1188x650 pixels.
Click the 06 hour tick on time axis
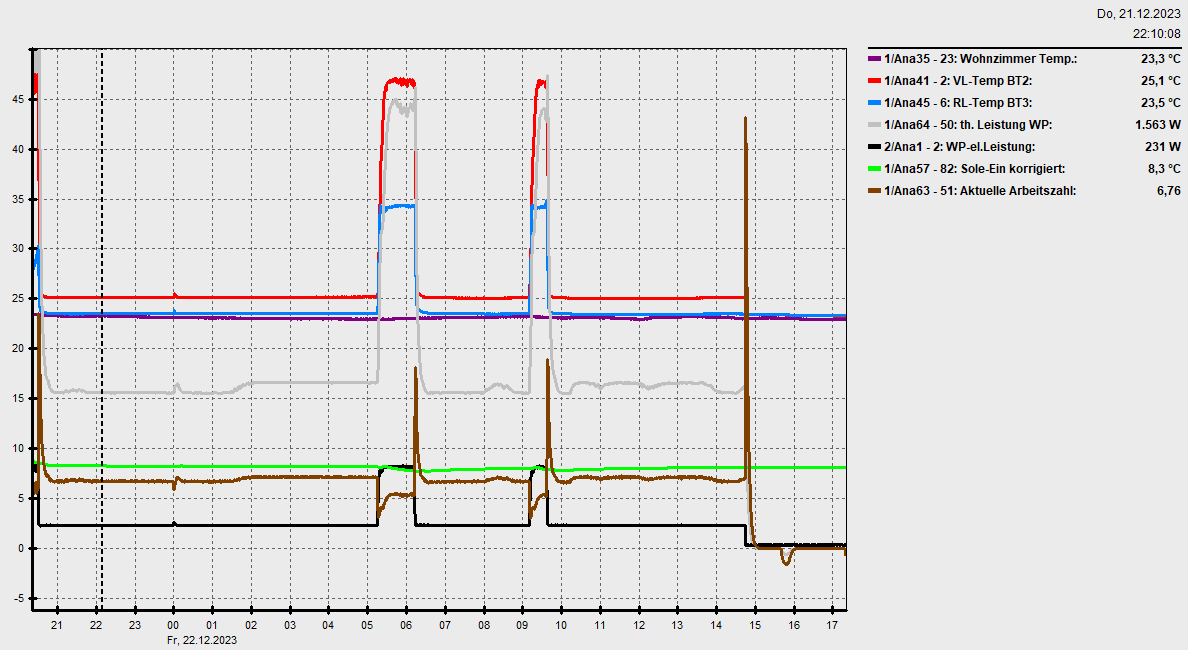coord(406,625)
